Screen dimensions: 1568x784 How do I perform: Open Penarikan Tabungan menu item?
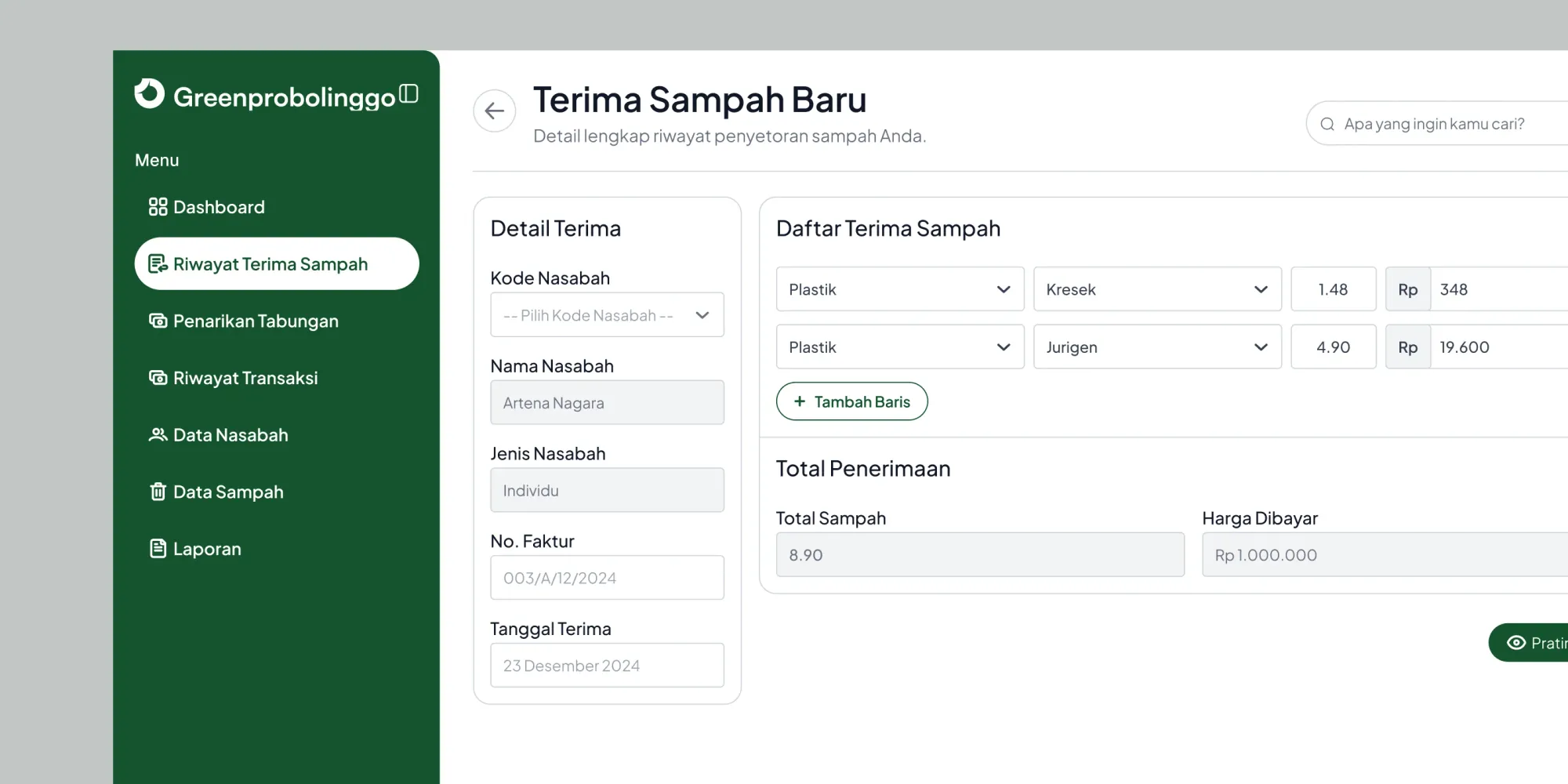tap(277, 321)
